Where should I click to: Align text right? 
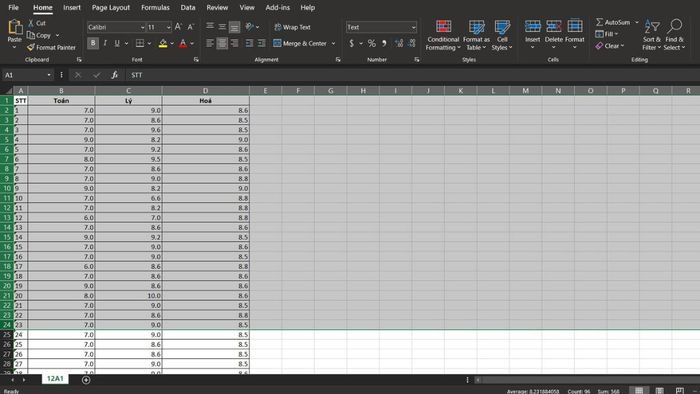[x=234, y=43]
